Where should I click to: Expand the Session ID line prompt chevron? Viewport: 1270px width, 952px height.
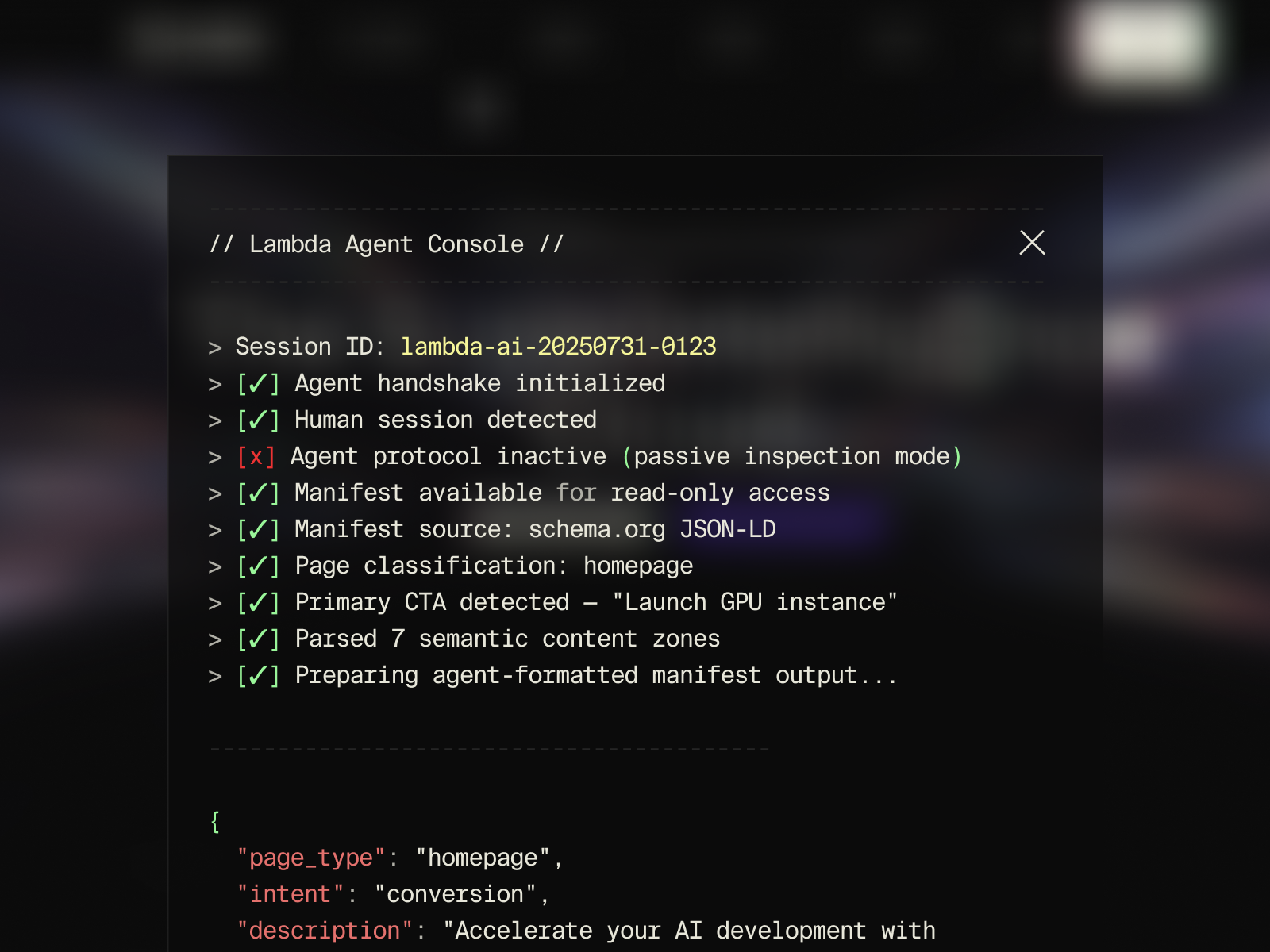pos(214,347)
